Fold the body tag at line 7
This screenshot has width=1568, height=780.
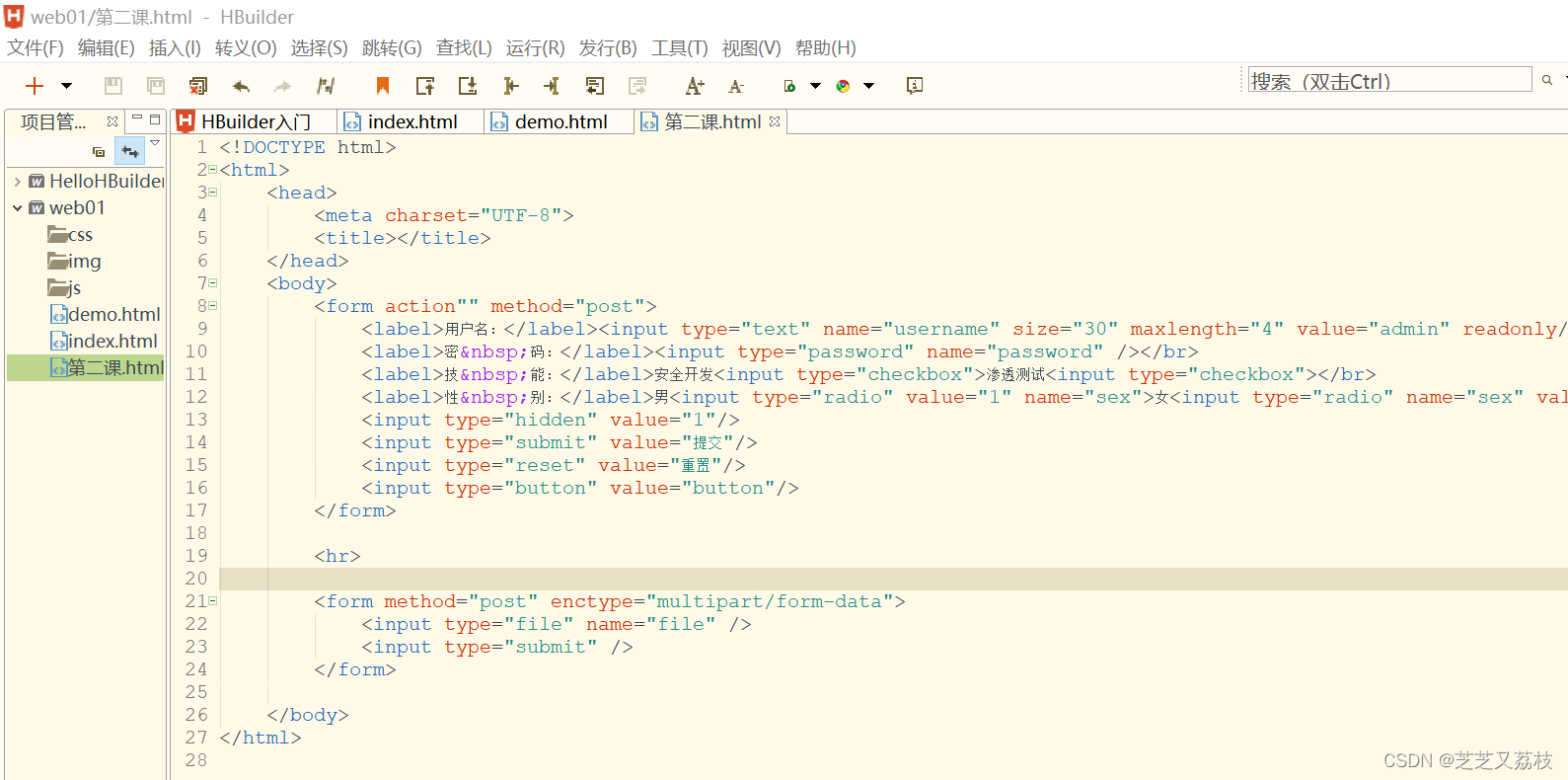click(212, 283)
